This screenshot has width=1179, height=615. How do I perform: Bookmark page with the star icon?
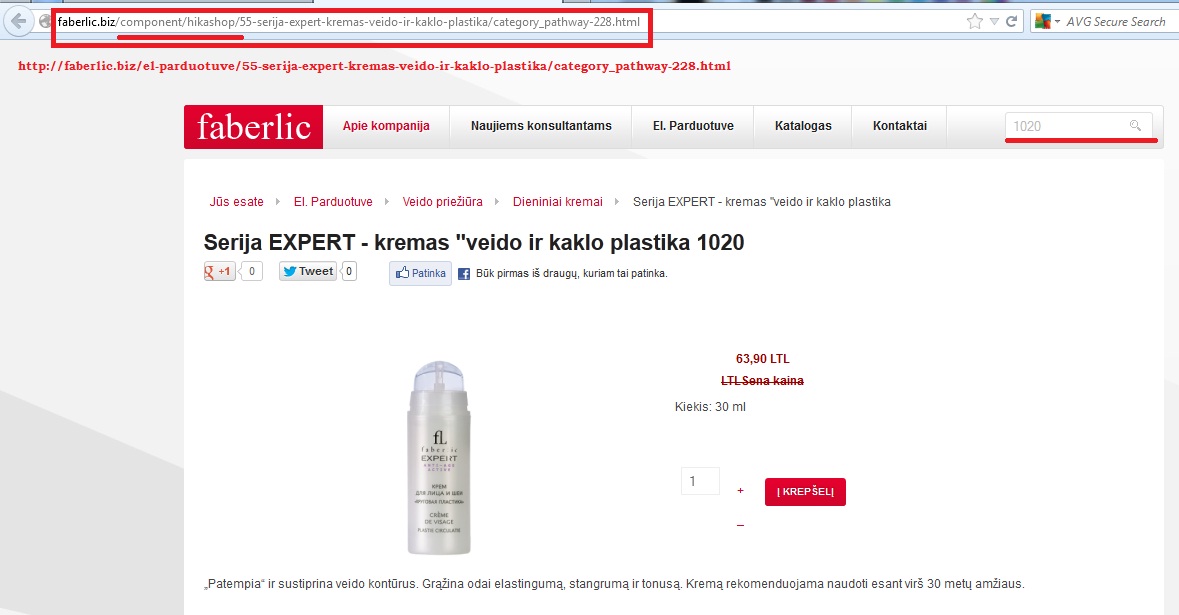[x=974, y=21]
